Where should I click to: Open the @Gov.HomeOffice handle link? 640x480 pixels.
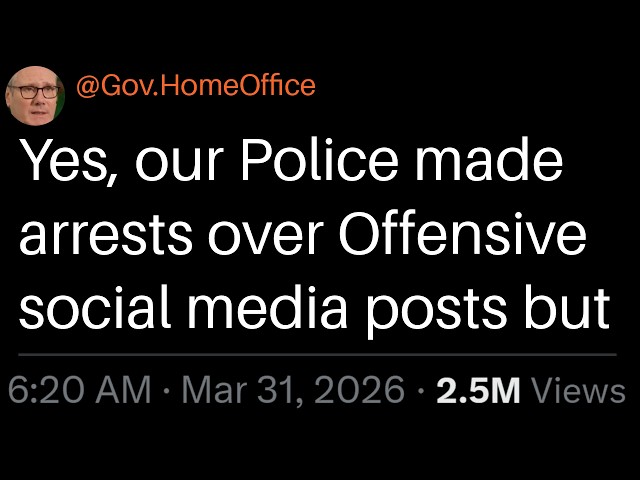(x=195, y=86)
